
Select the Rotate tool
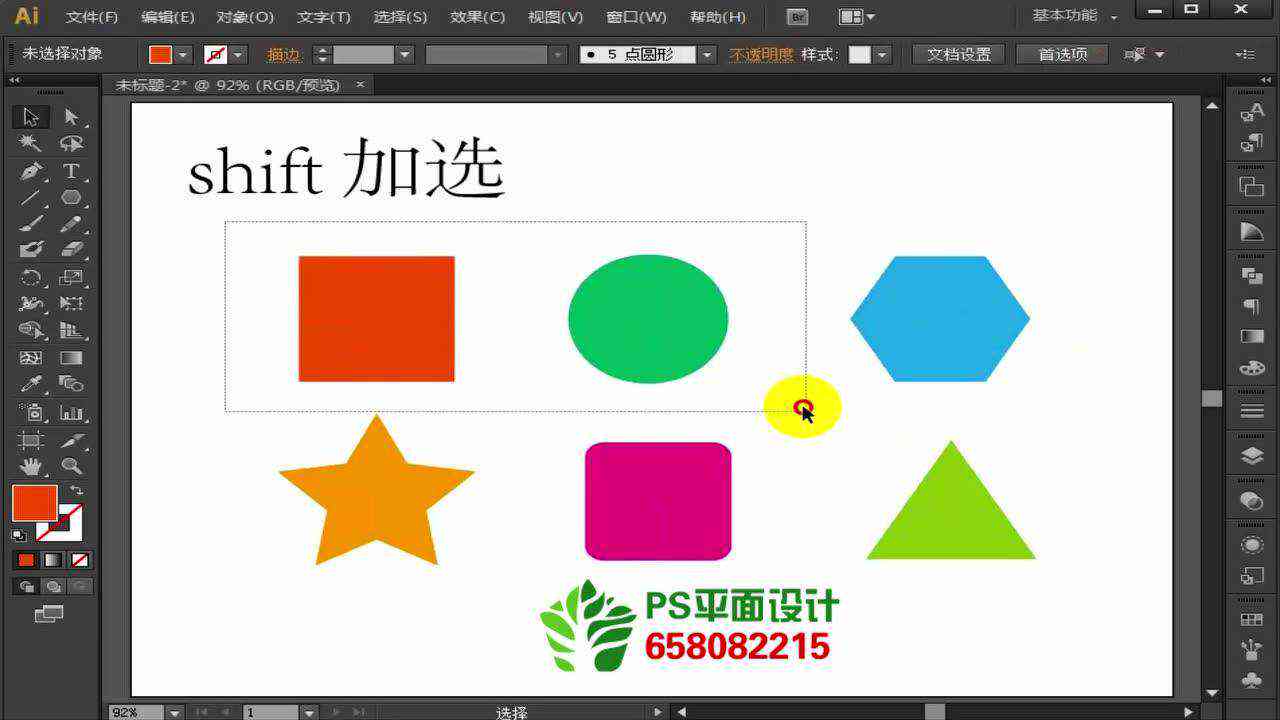point(31,277)
